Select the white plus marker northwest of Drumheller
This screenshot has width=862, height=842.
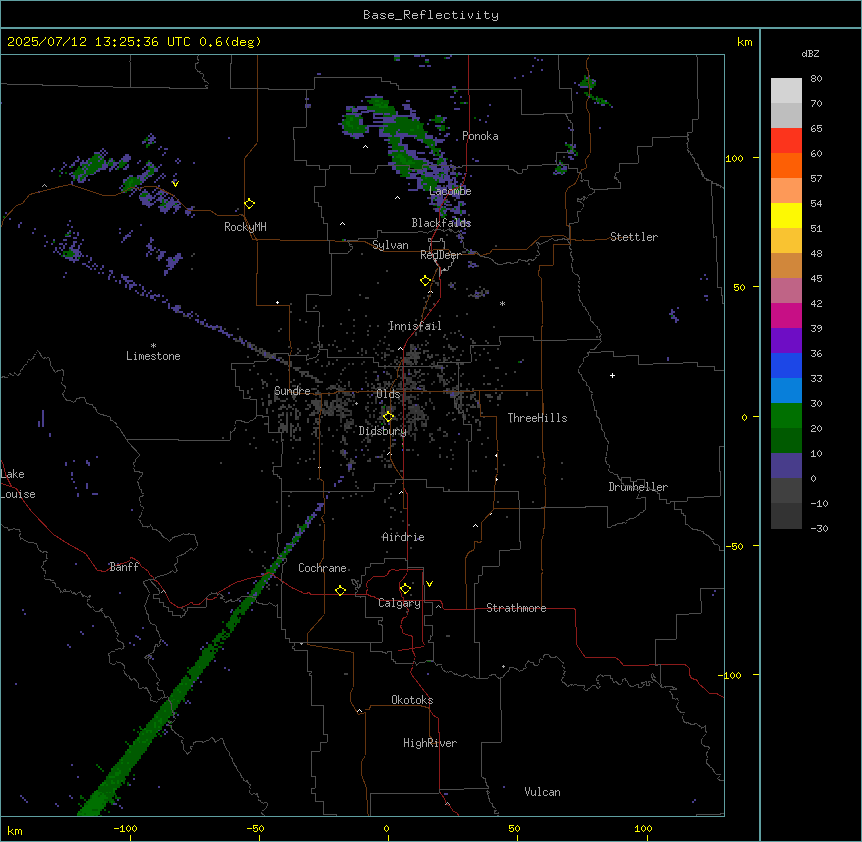pyautogui.click(x=612, y=375)
